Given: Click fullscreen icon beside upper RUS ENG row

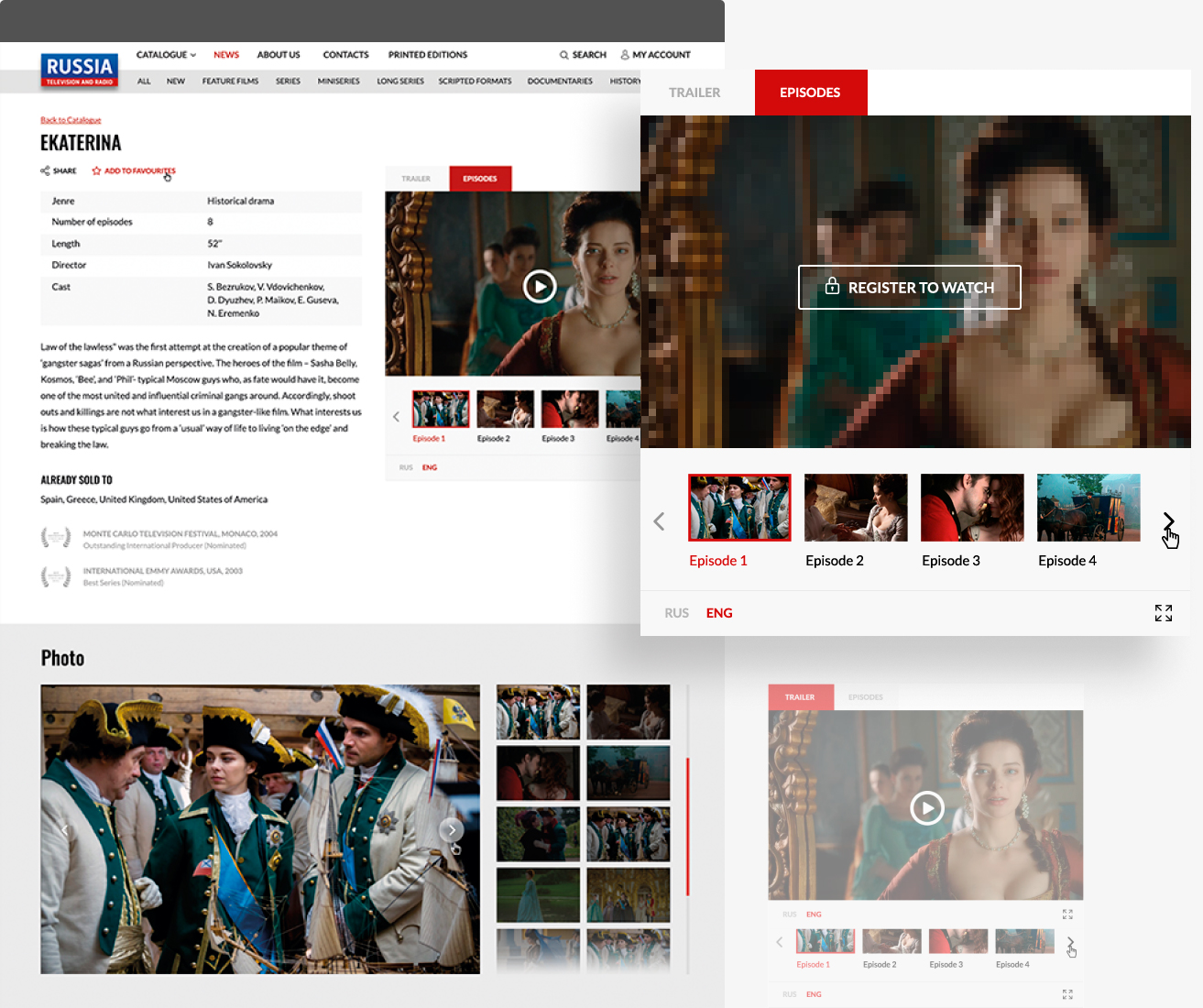Looking at the screenshot, I should coord(1067,915).
